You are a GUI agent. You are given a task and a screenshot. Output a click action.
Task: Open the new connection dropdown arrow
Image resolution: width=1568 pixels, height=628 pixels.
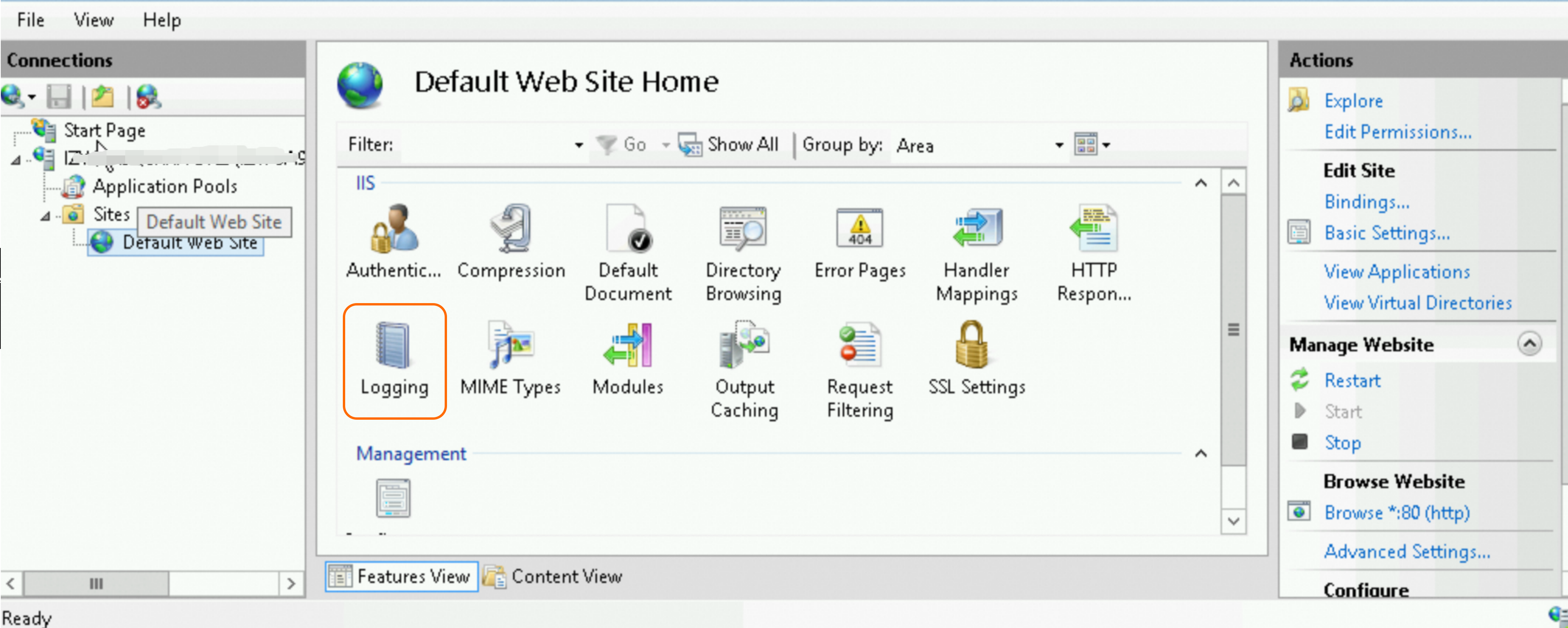point(31,98)
